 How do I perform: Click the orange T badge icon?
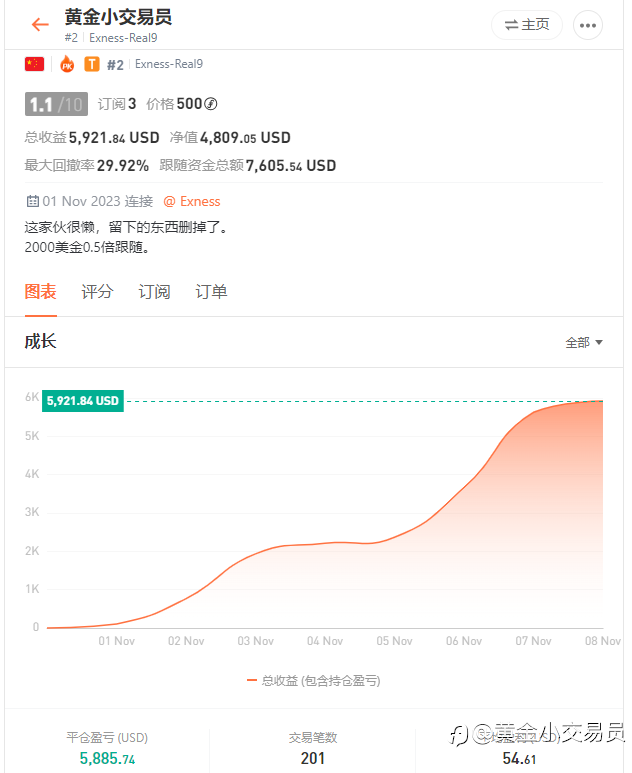(92, 64)
